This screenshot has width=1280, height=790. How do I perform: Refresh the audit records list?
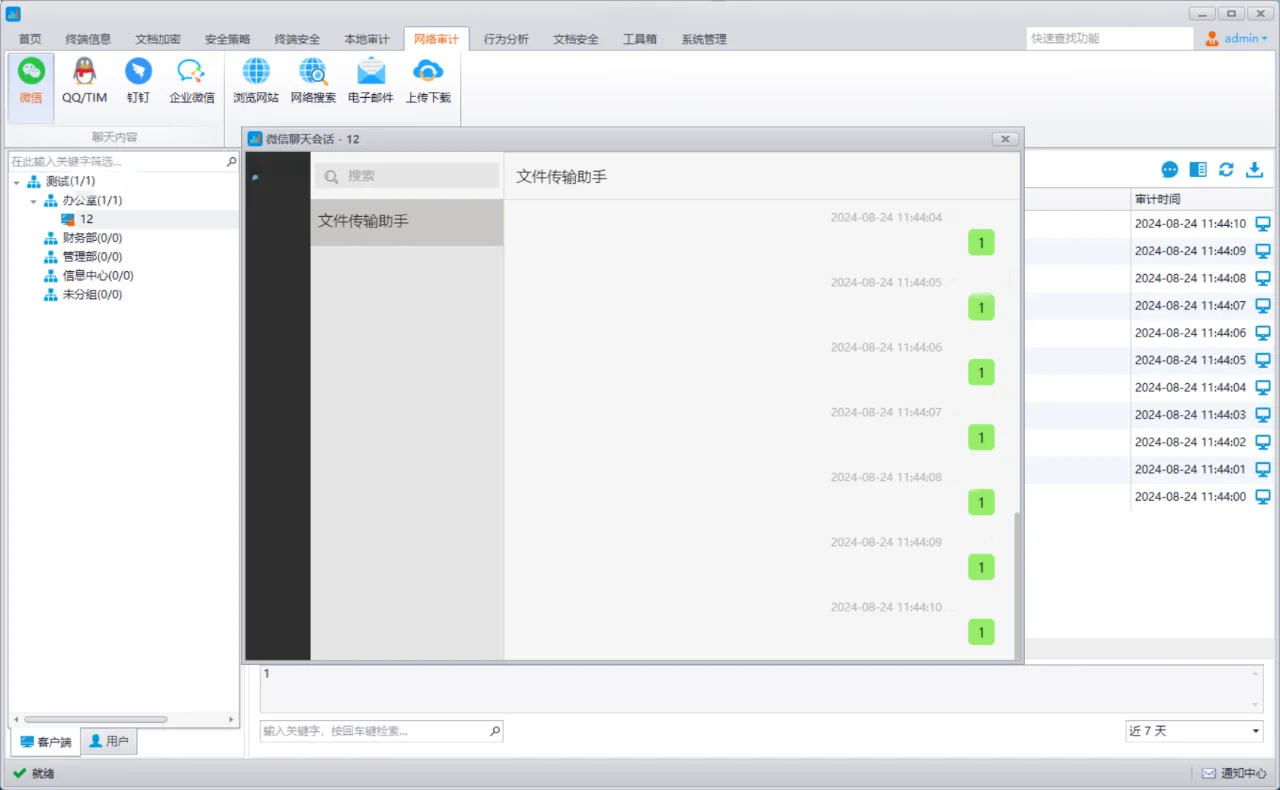click(x=1226, y=169)
